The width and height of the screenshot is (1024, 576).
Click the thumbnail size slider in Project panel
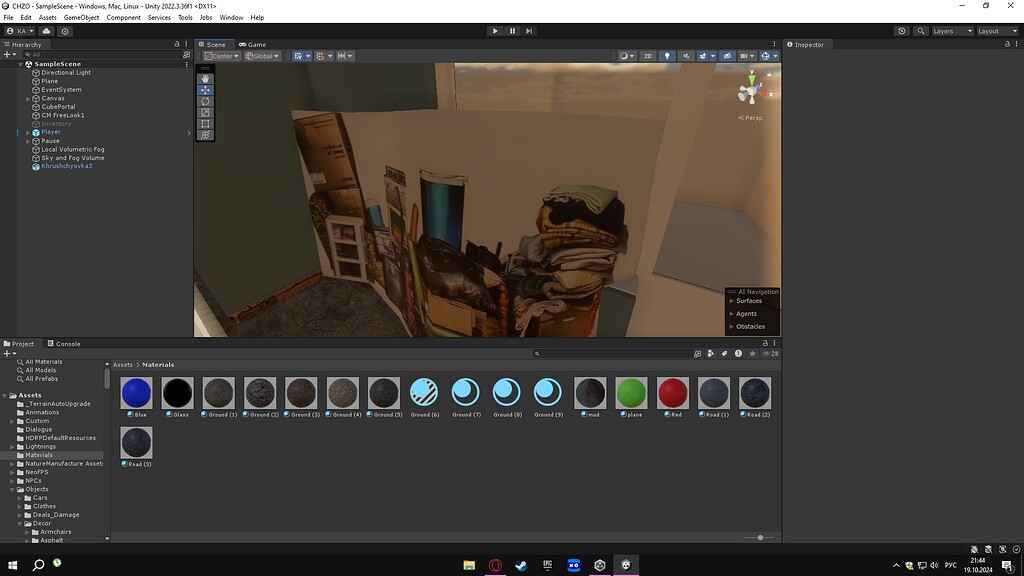pos(760,537)
